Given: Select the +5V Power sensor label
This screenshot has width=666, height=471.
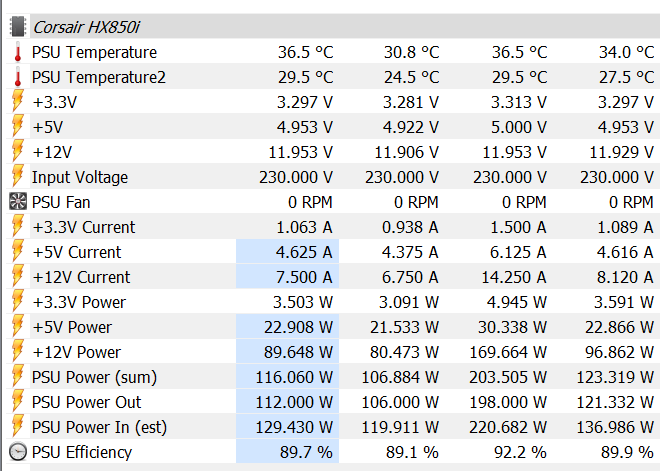Looking at the screenshot, I should 72,327.
